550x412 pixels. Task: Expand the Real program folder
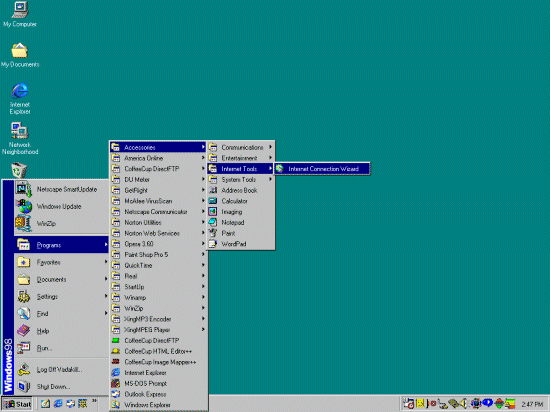[x=158, y=276]
